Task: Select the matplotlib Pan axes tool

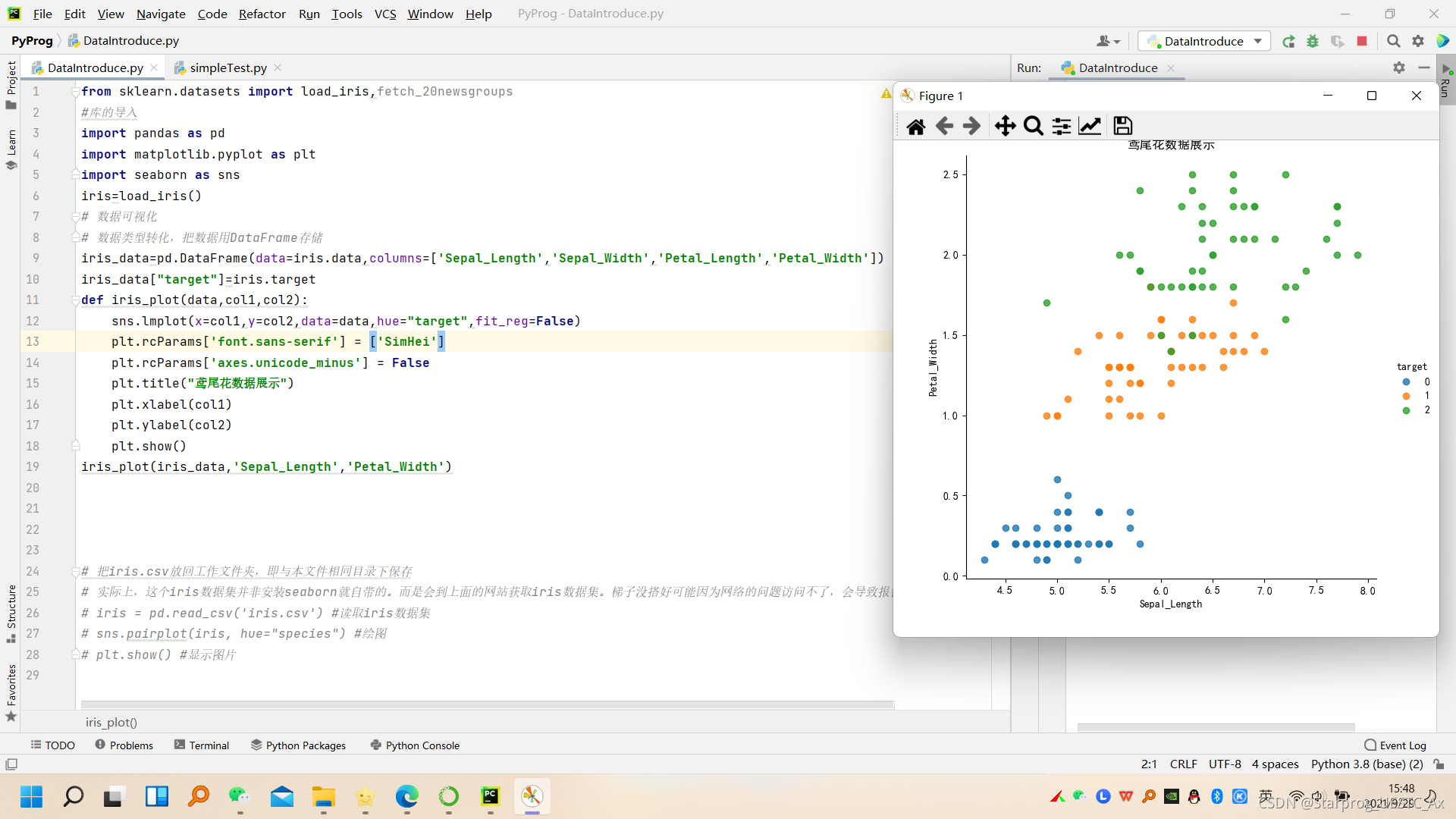Action: click(1005, 126)
